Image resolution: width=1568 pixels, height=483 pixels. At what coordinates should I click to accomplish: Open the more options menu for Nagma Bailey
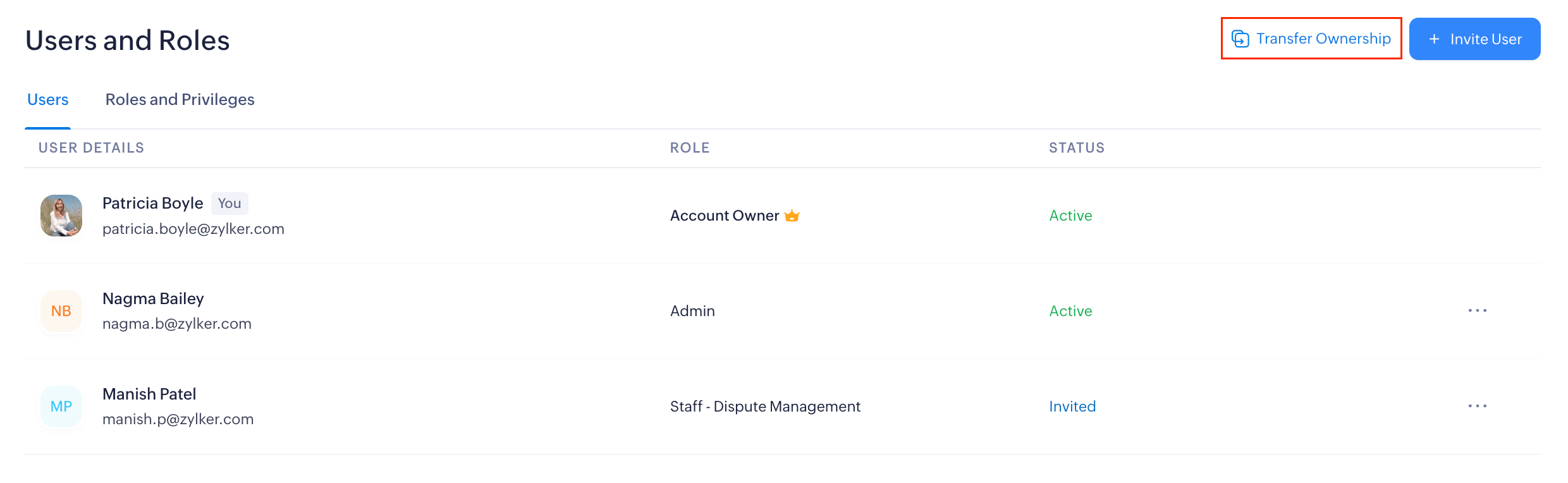1477,310
